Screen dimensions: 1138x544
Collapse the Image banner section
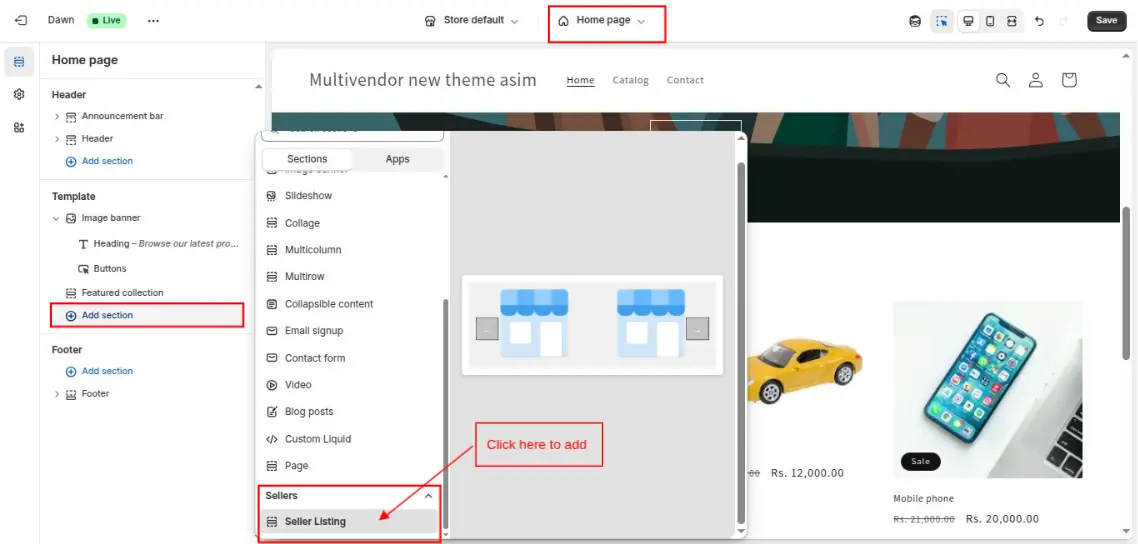coord(57,218)
